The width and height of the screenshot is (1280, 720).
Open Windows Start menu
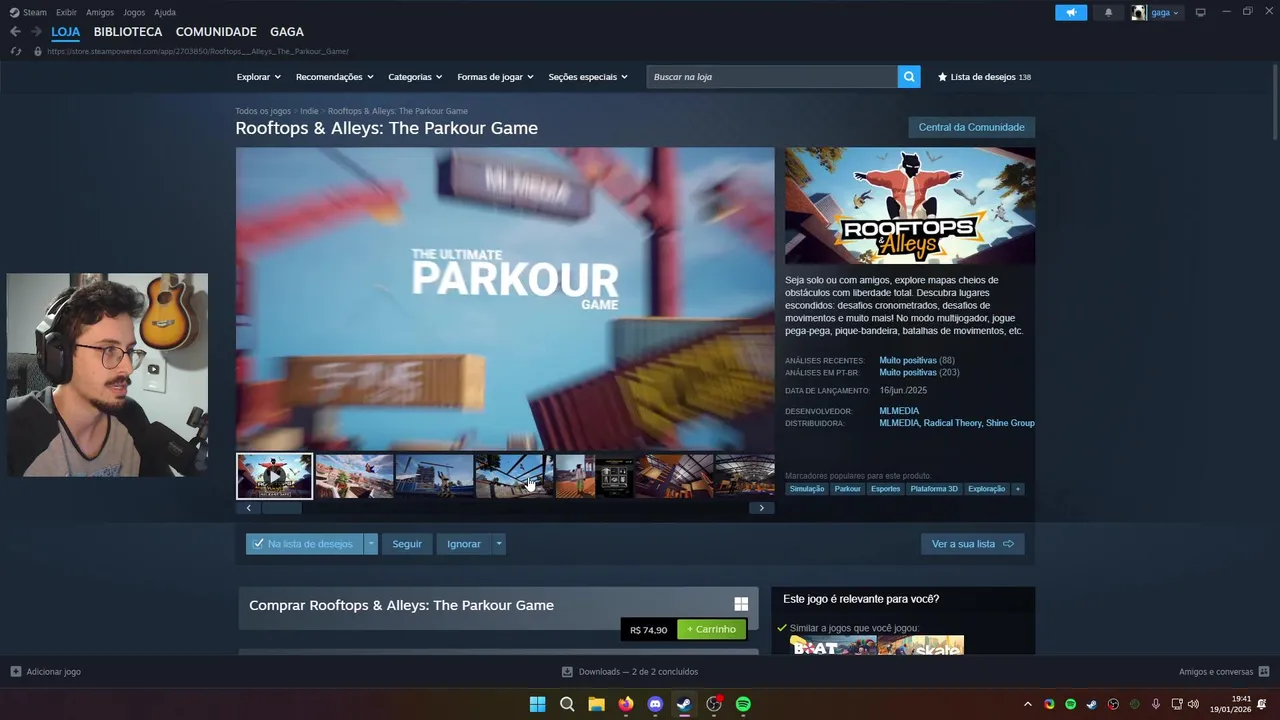pyautogui.click(x=537, y=704)
